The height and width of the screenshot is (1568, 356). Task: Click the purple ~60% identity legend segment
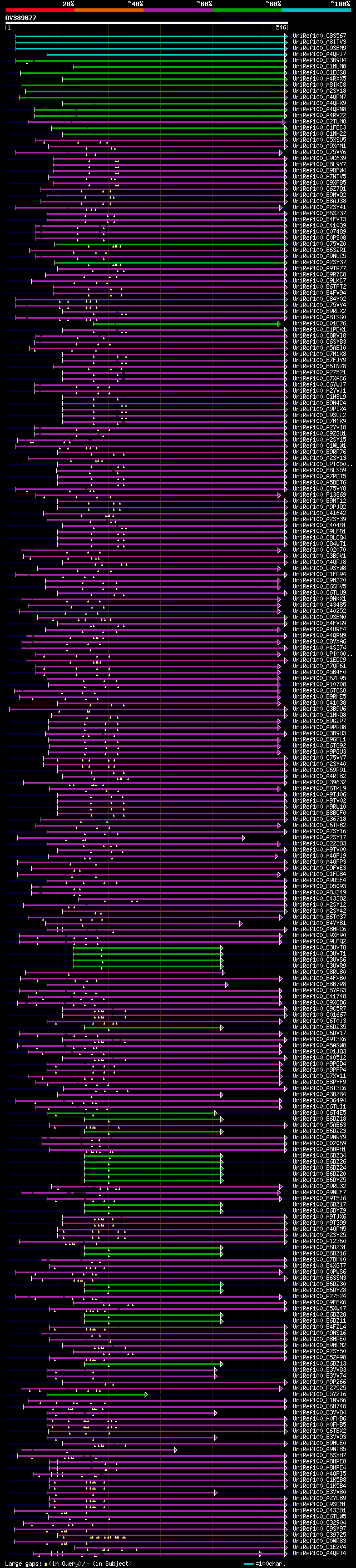(x=177, y=10)
